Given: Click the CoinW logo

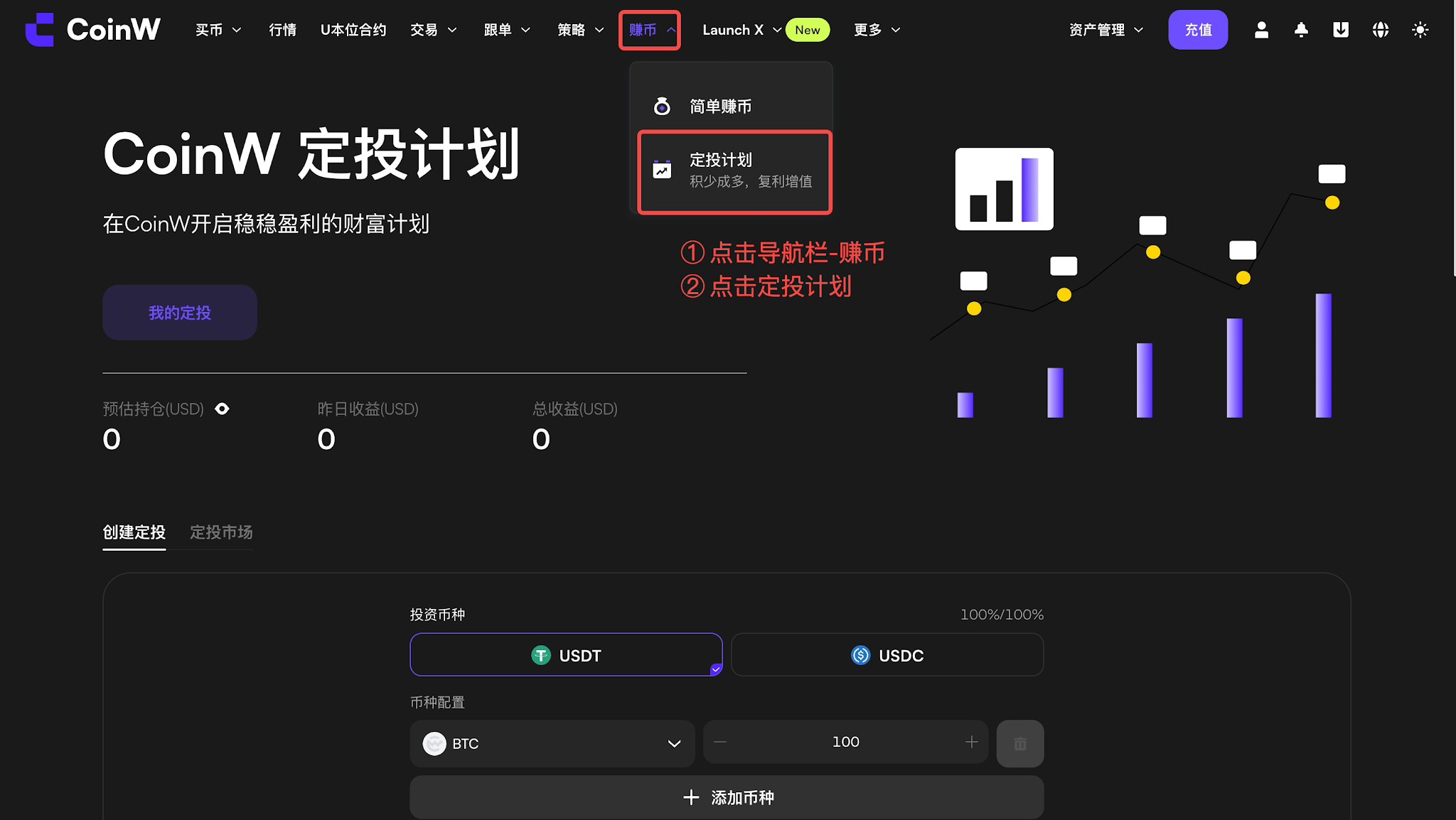Looking at the screenshot, I should tap(92, 30).
